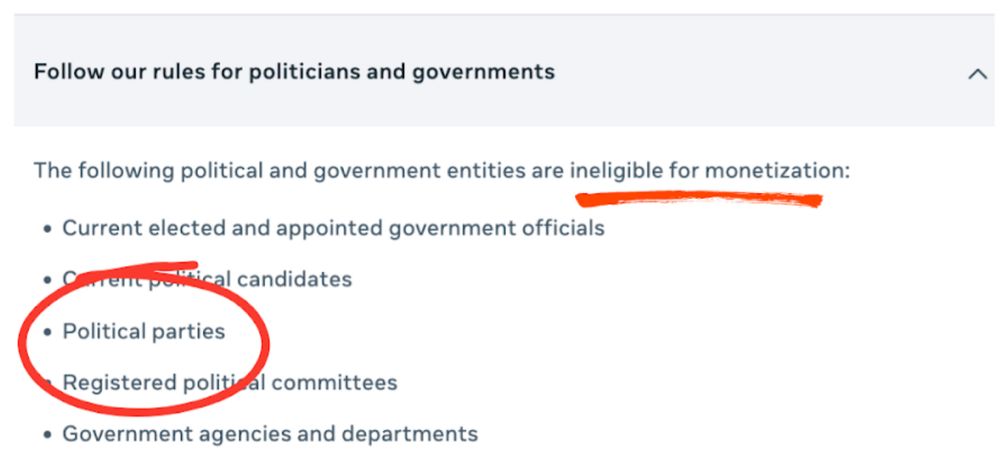Select 'Current elected and appointed government officials' item
This screenshot has height=473, width=1000.
click(x=333, y=228)
